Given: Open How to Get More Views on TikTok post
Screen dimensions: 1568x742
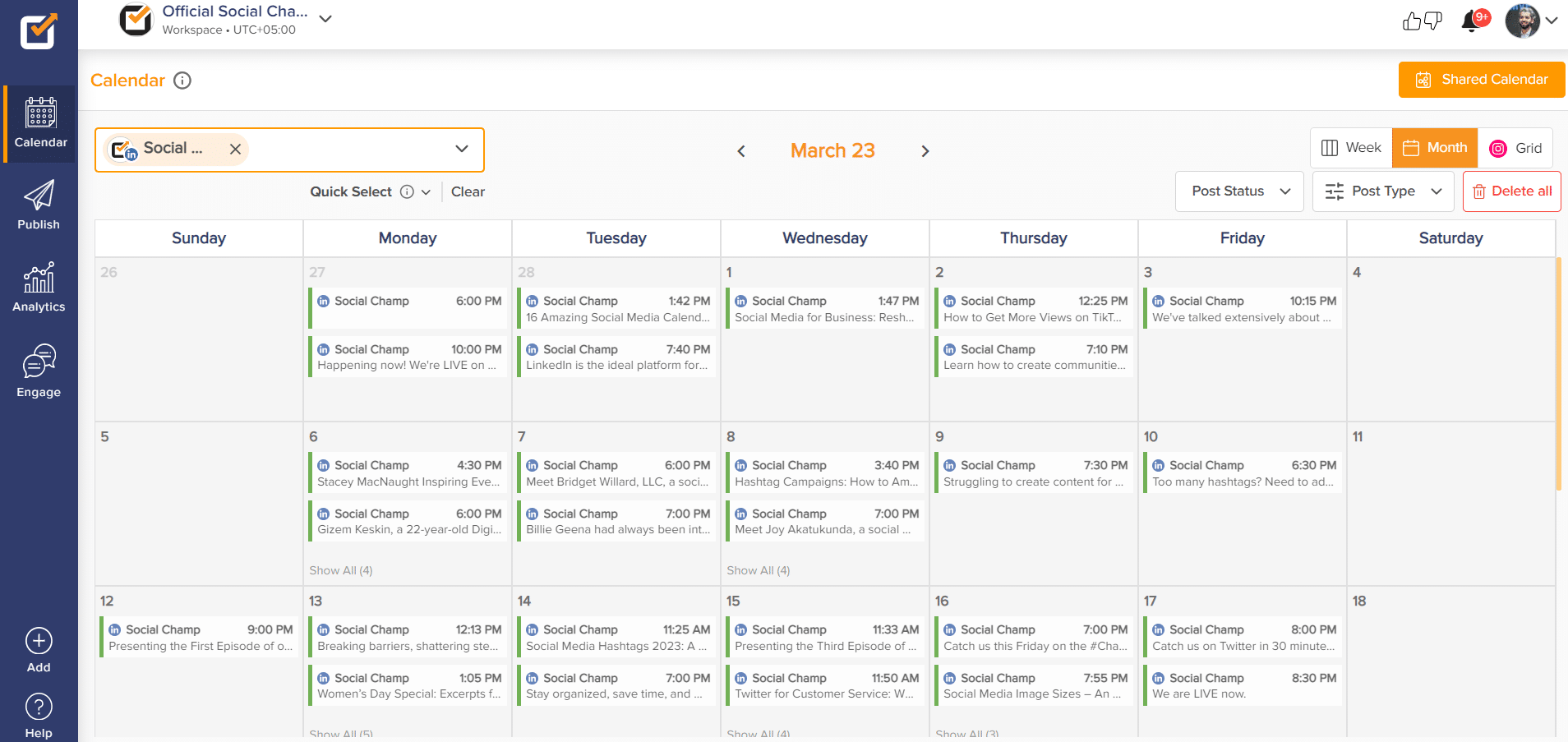Looking at the screenshot, I should click(x=1034, y=308).
